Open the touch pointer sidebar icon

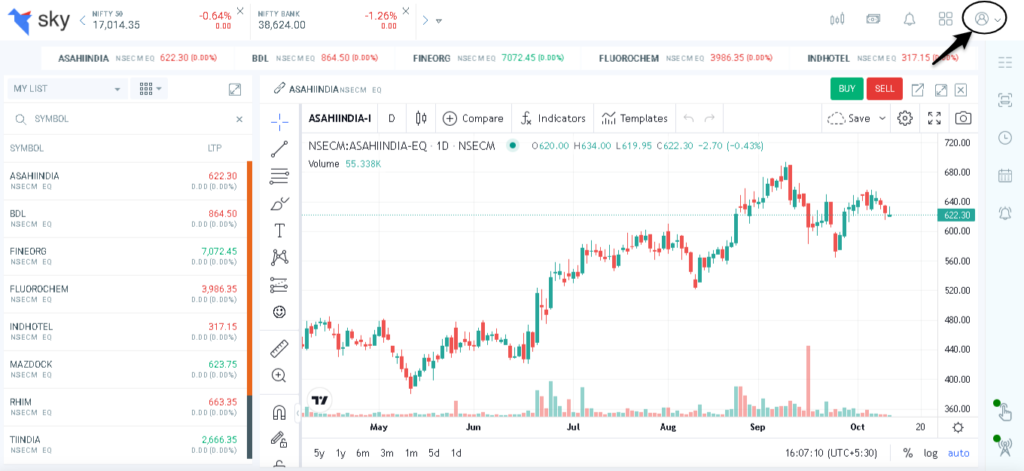tap(1004, 410)
